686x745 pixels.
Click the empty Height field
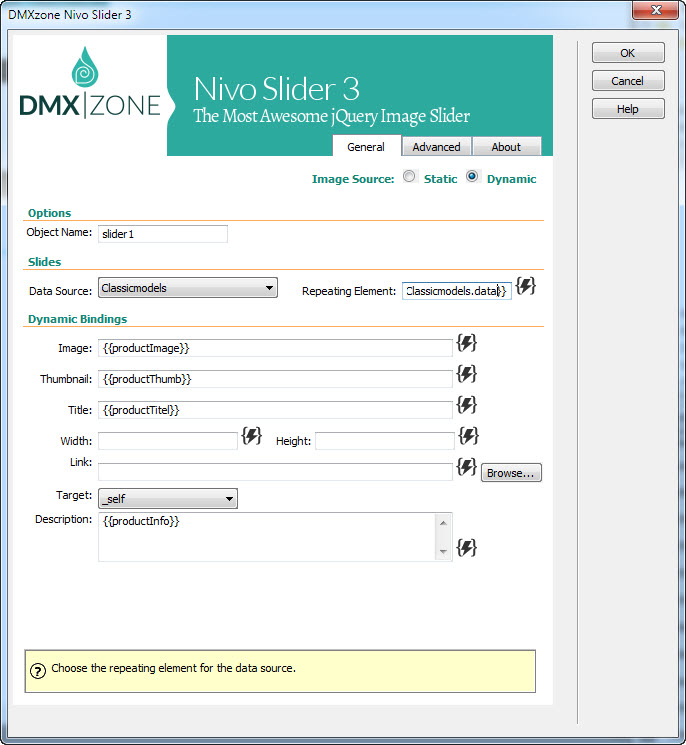(x=385, y=441)
